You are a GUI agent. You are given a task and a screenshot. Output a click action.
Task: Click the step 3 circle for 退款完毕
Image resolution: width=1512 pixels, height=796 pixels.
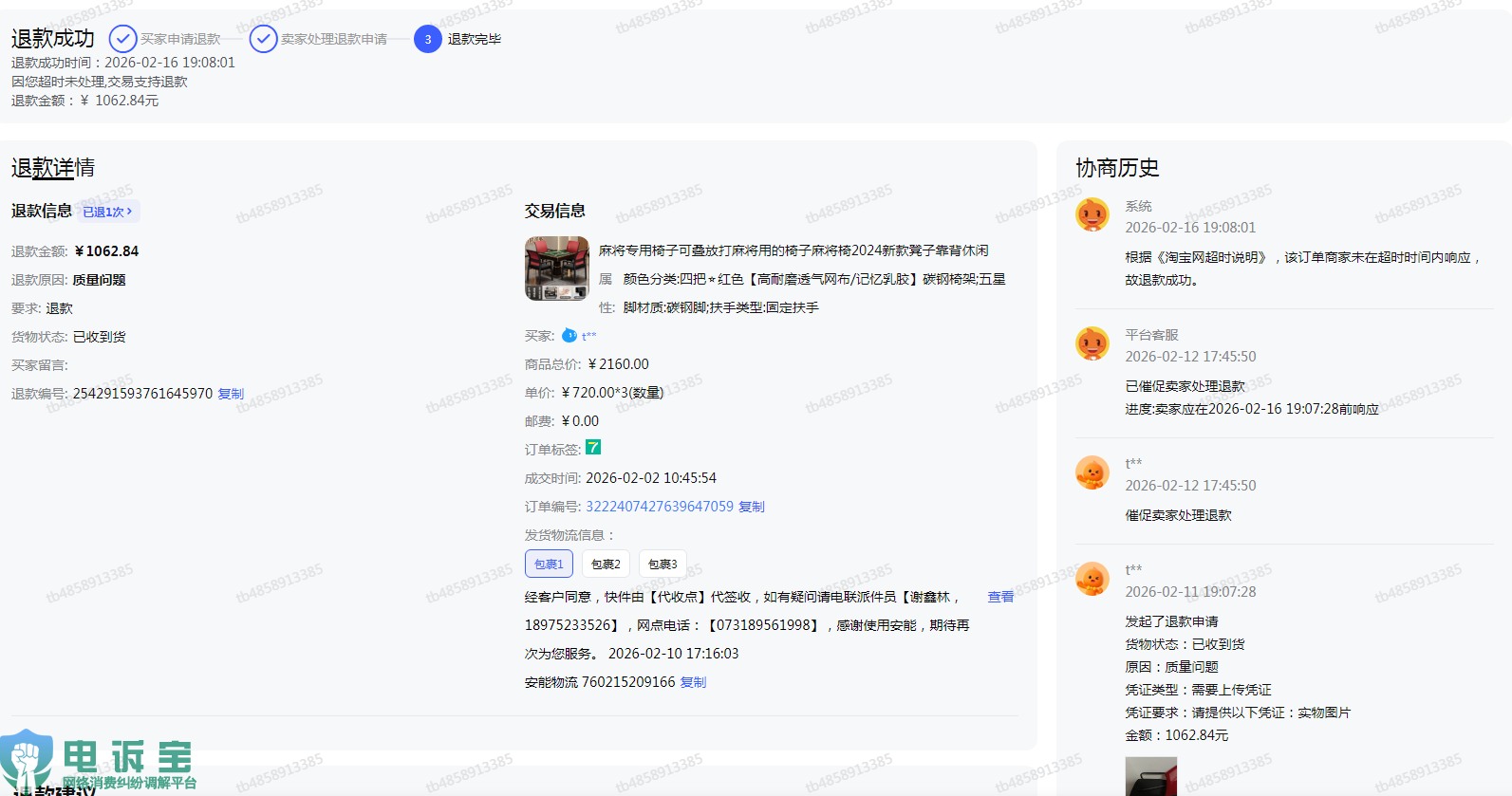428,39
